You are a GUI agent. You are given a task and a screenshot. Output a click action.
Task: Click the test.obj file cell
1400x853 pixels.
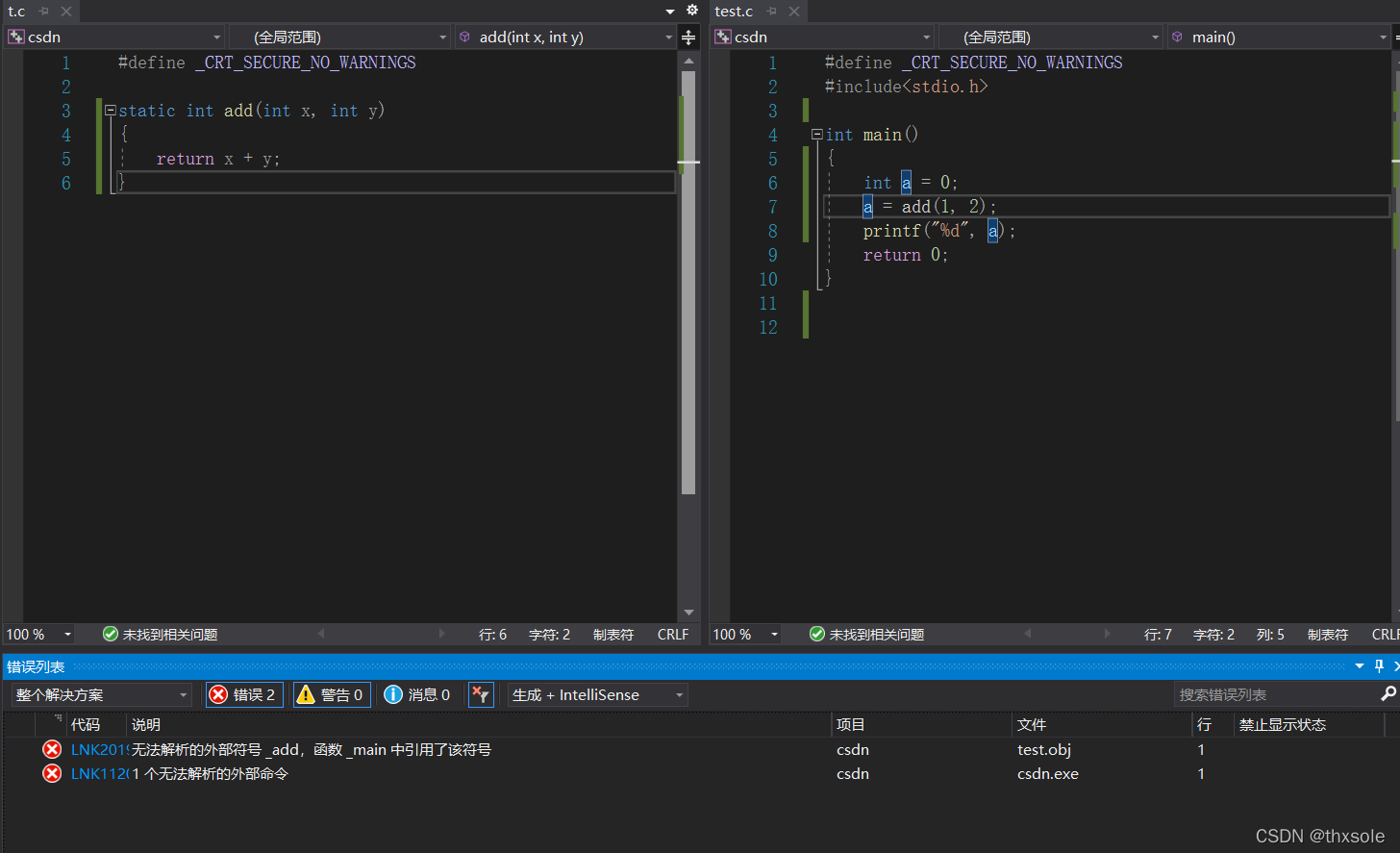1044,749
